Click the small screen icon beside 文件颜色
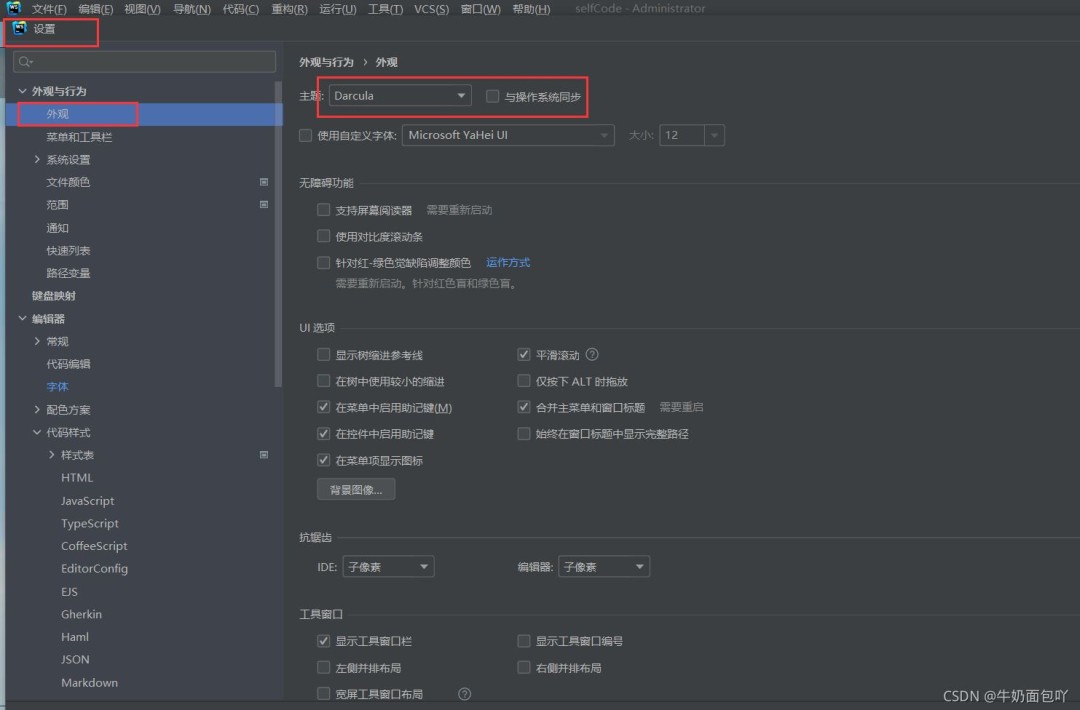 coord(263,182)
